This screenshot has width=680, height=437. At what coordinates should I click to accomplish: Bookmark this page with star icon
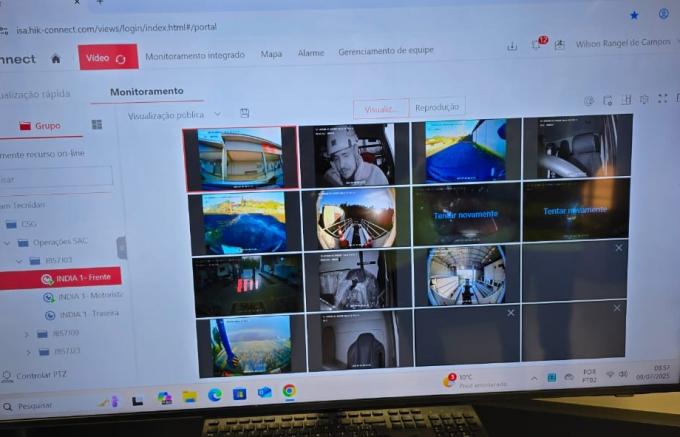634,15
